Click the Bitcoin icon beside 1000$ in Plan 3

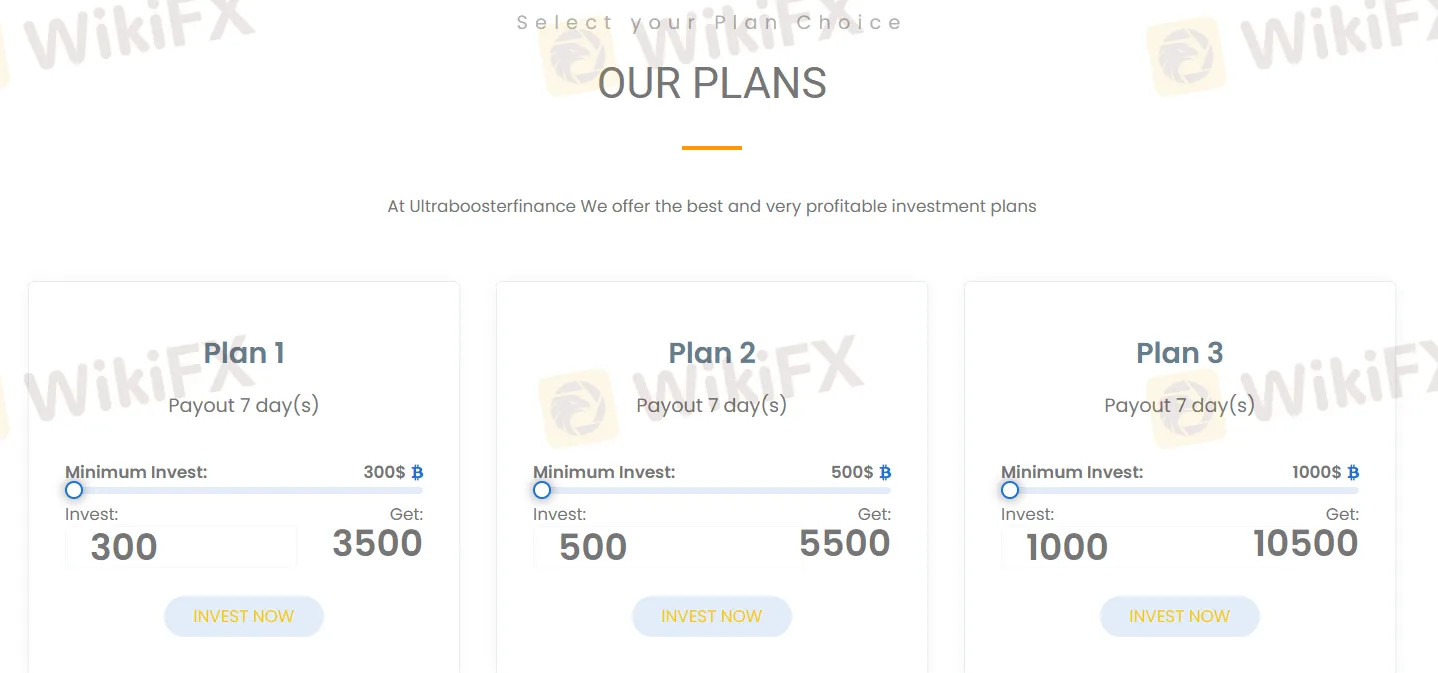[x=1353, y=472]
